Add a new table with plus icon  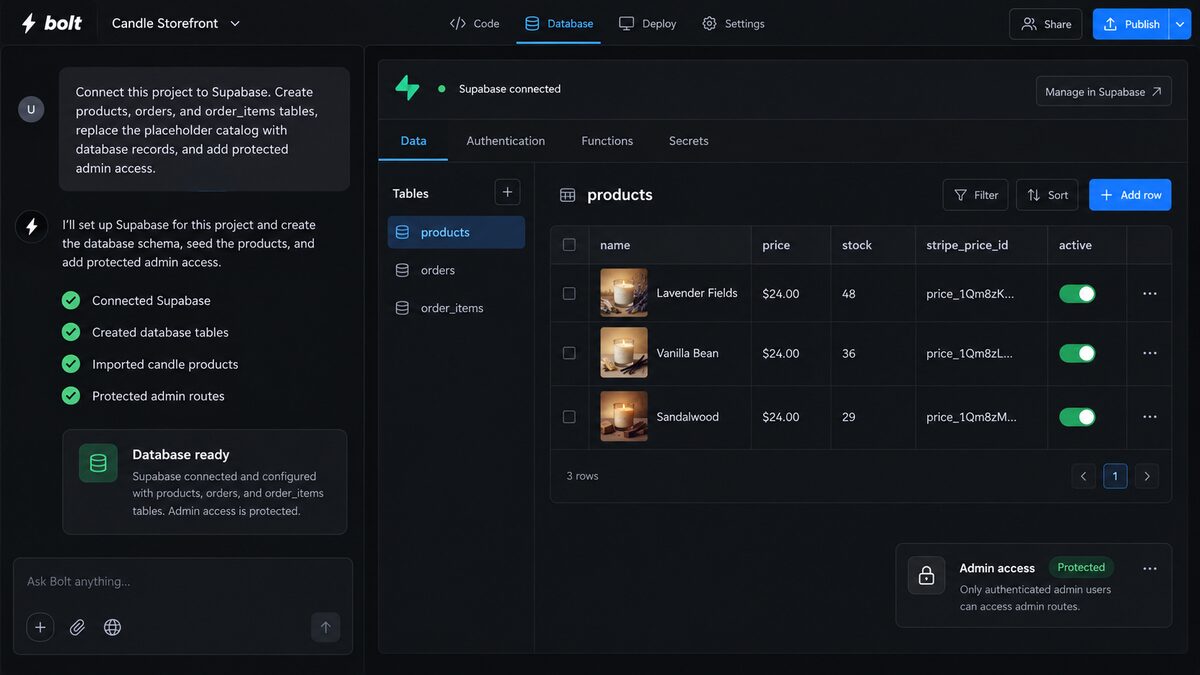click(x=507, y=192)
